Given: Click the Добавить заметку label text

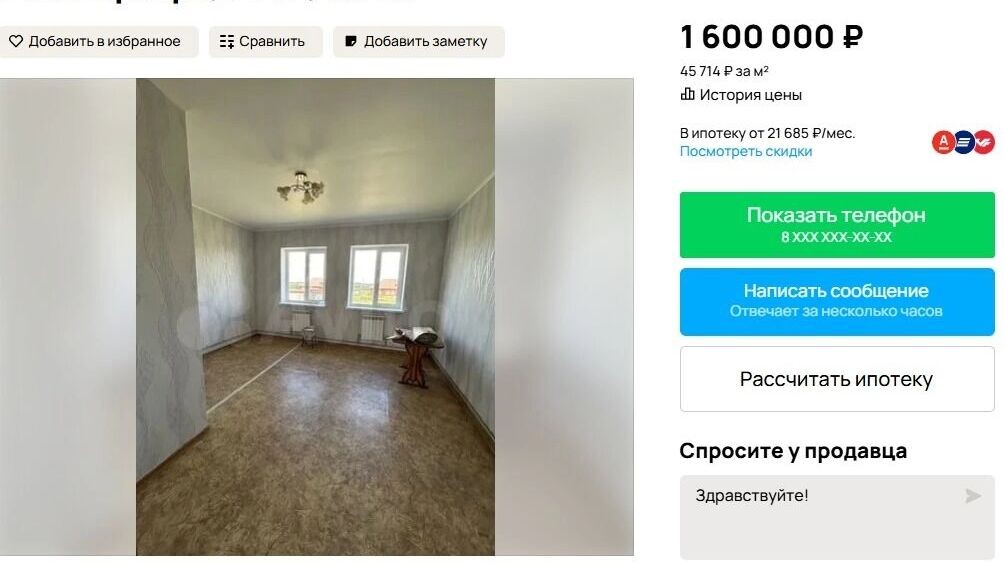Looking at the screenshot, I should tap(425, 42).
